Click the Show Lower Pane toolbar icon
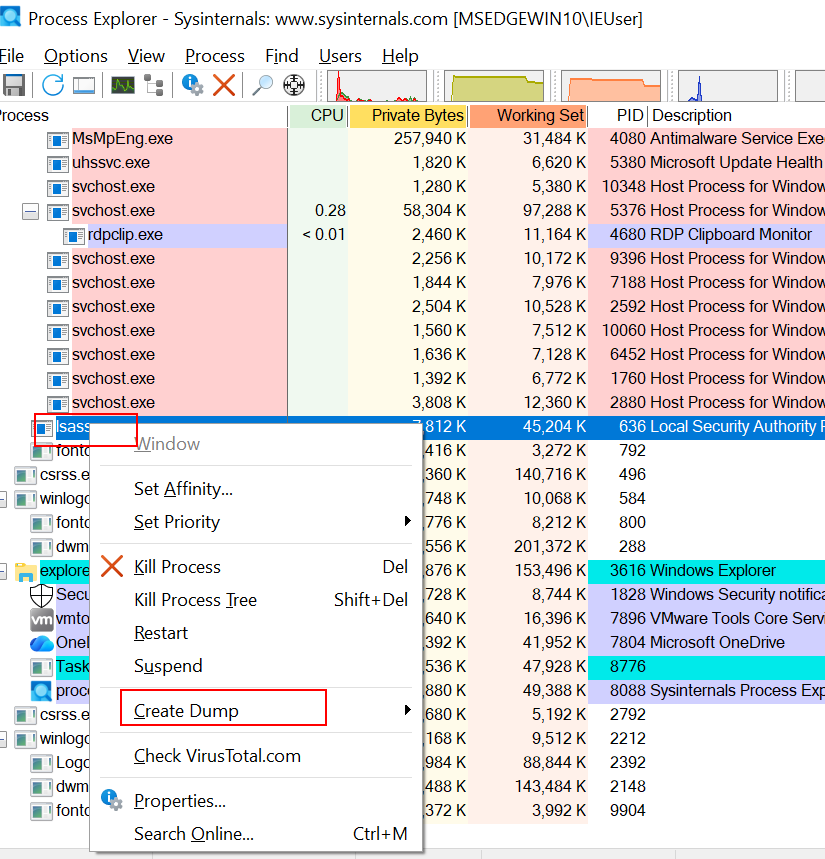Image resolution: width=825 pixels, height=859 pixels. [84, 85]
